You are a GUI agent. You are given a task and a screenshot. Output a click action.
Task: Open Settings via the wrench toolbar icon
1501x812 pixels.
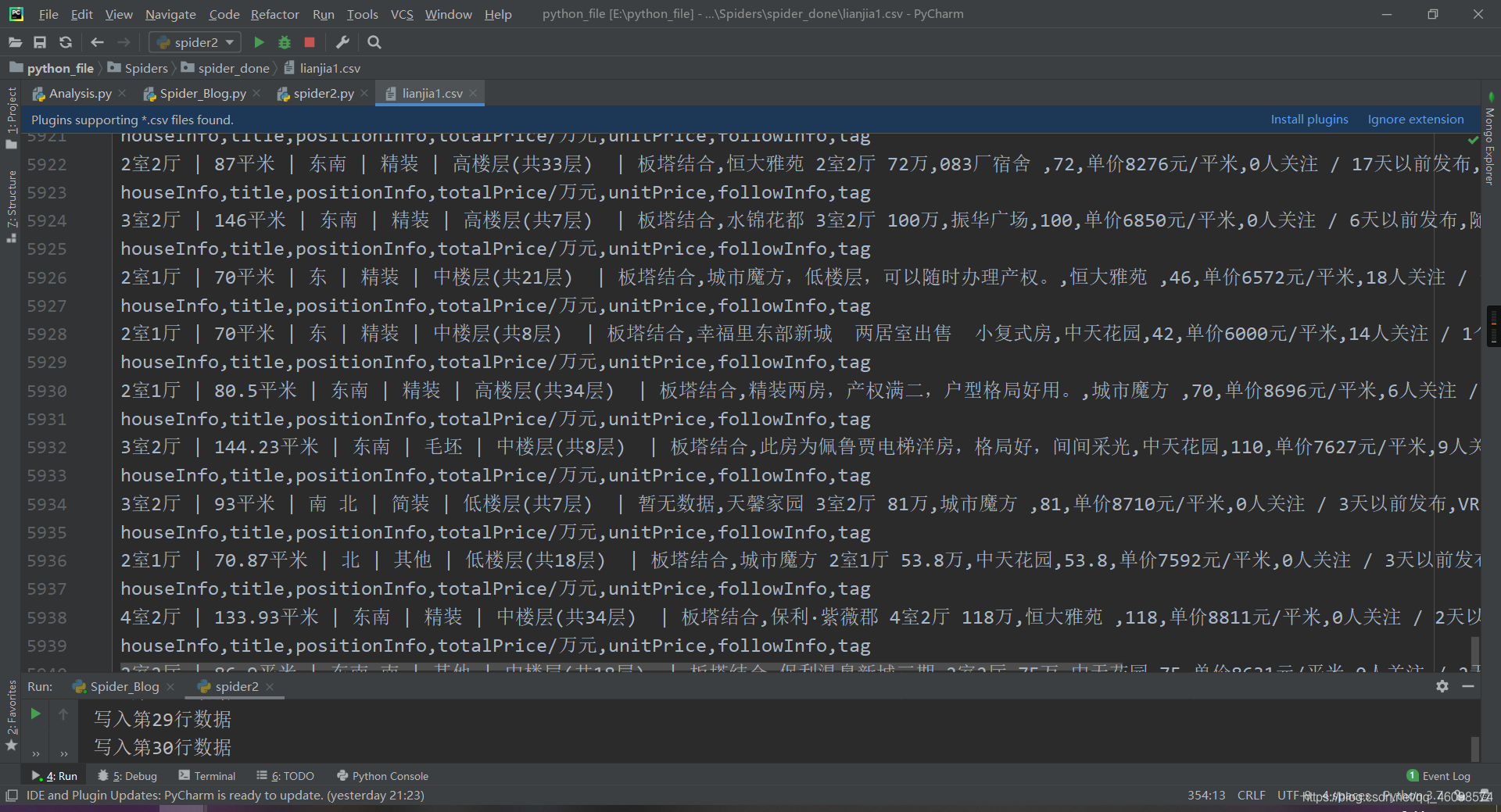pyautogui.click(x=342, y=42)
